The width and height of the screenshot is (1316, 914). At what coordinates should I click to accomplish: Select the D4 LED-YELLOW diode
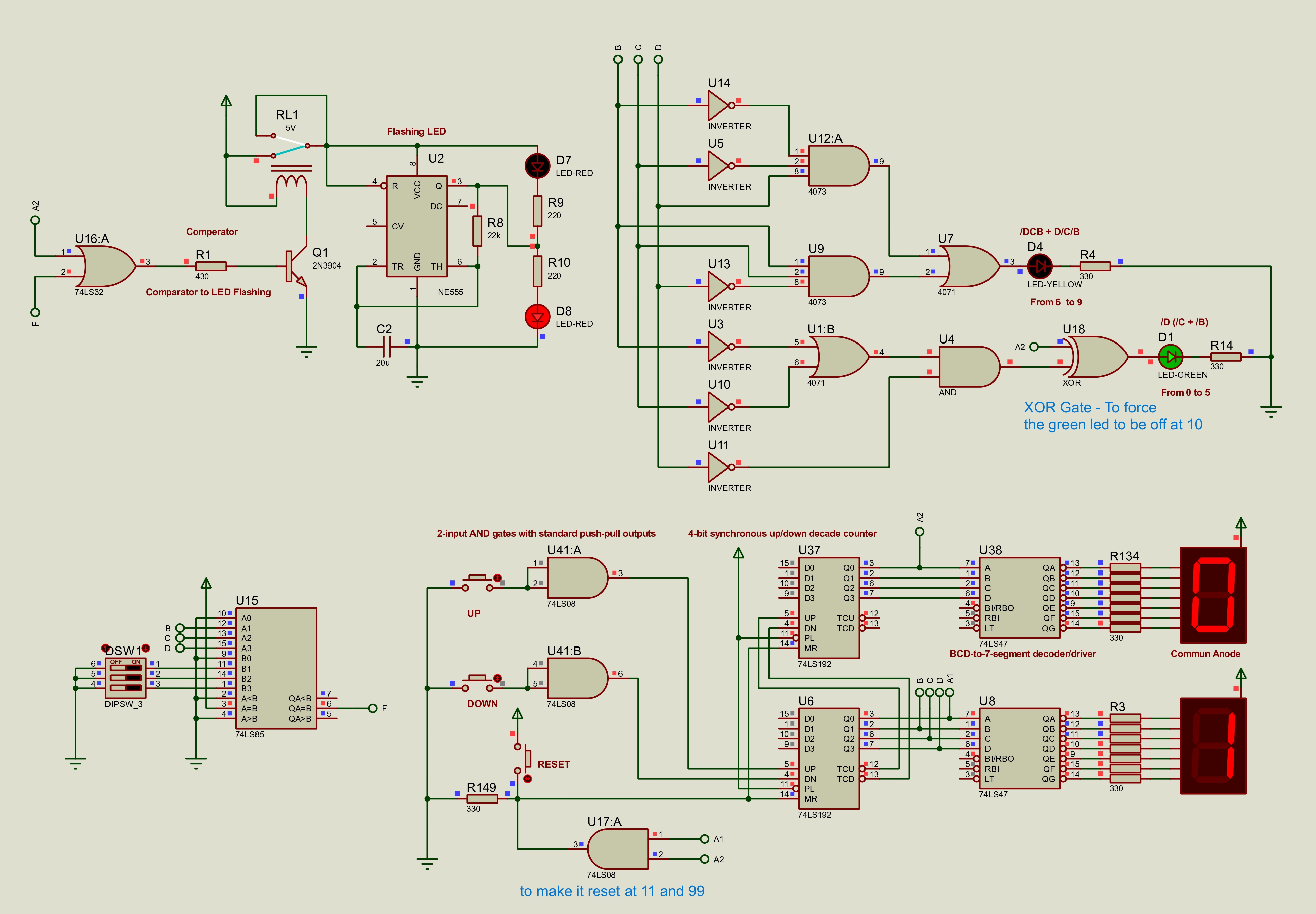(1039, 266)
